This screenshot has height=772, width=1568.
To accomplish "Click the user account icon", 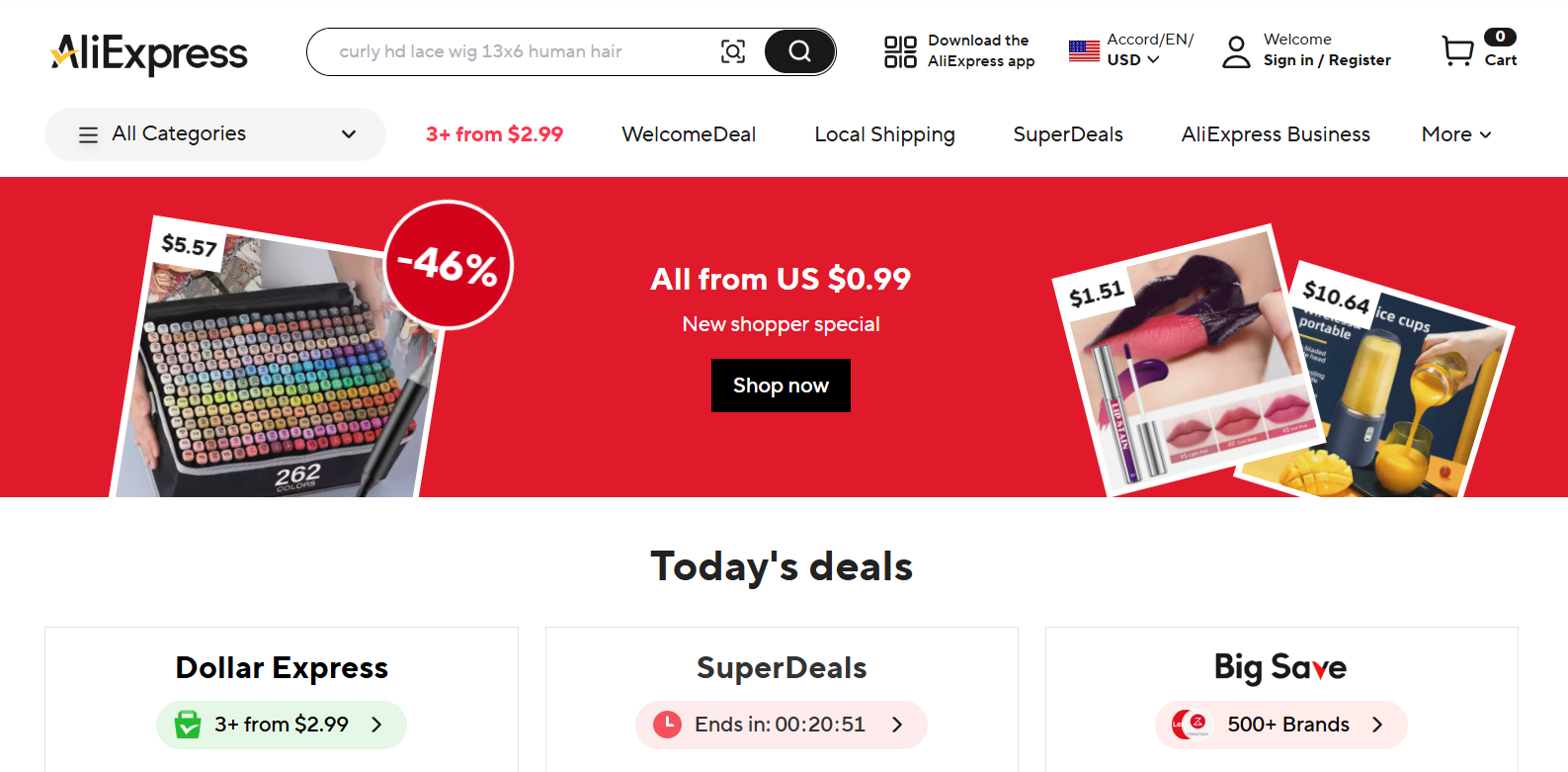I will coord(1235,49).
